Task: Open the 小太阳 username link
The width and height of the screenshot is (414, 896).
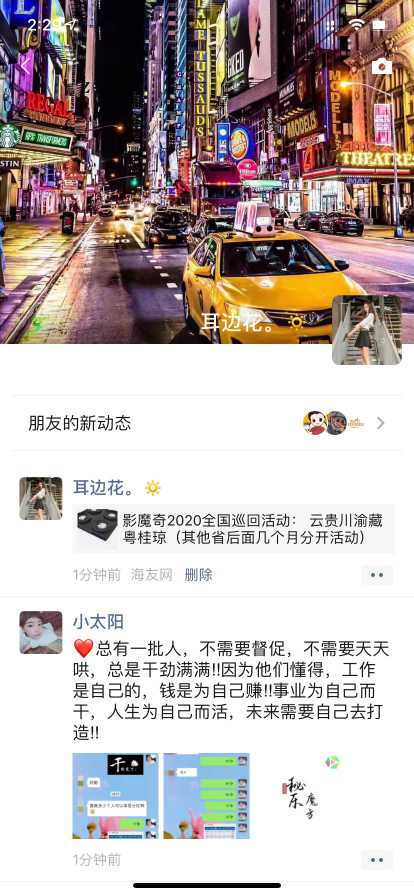Action: coord(98,622)
